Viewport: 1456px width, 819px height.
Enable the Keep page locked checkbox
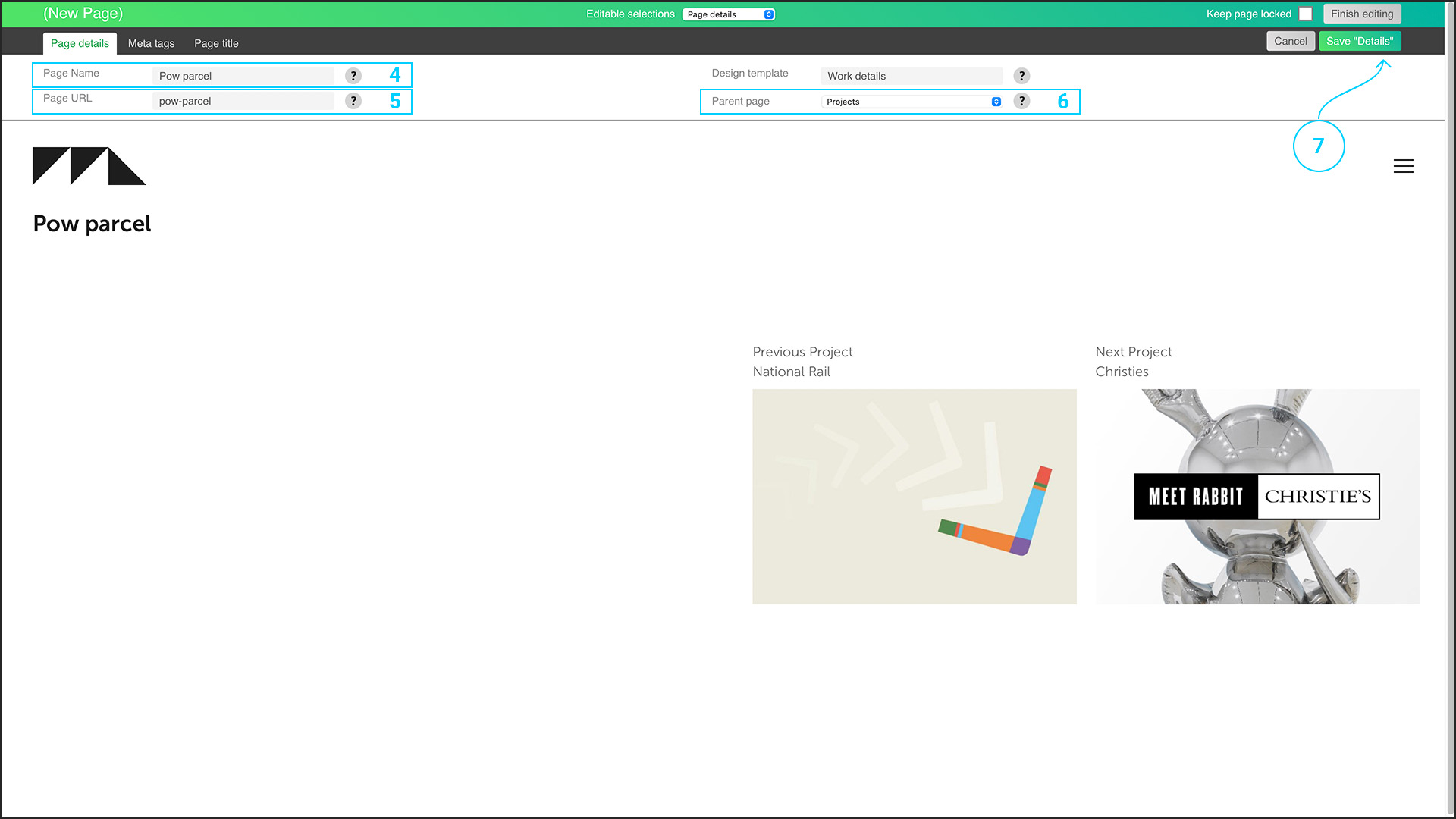tap(1305, 14)
